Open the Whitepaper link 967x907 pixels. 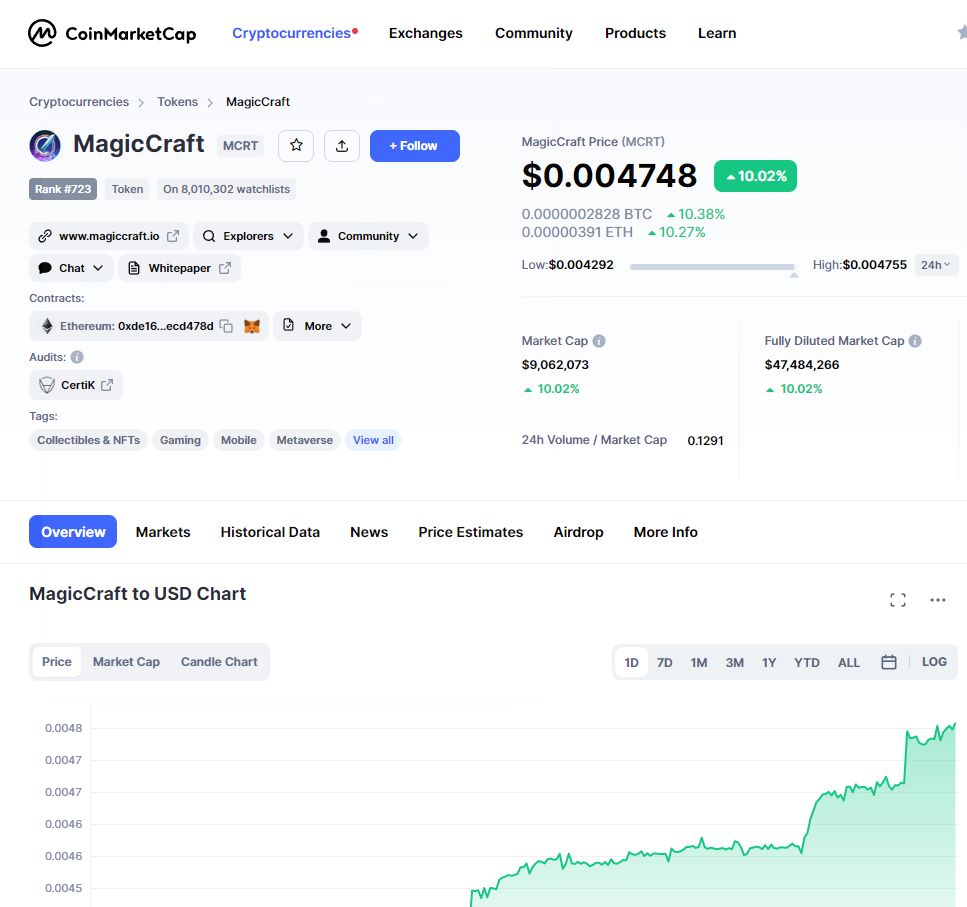179,268
